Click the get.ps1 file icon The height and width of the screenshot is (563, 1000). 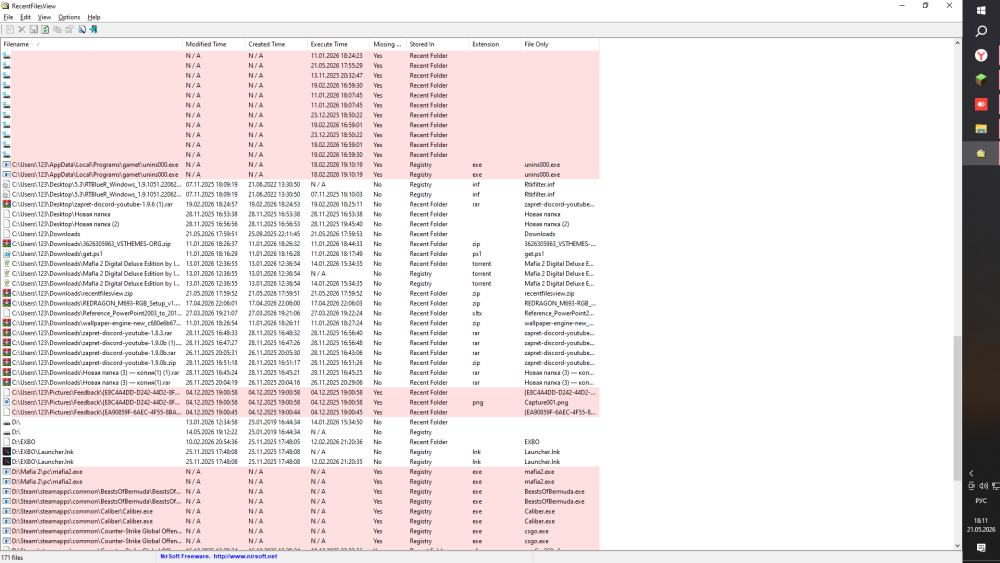tap(6, 254)
